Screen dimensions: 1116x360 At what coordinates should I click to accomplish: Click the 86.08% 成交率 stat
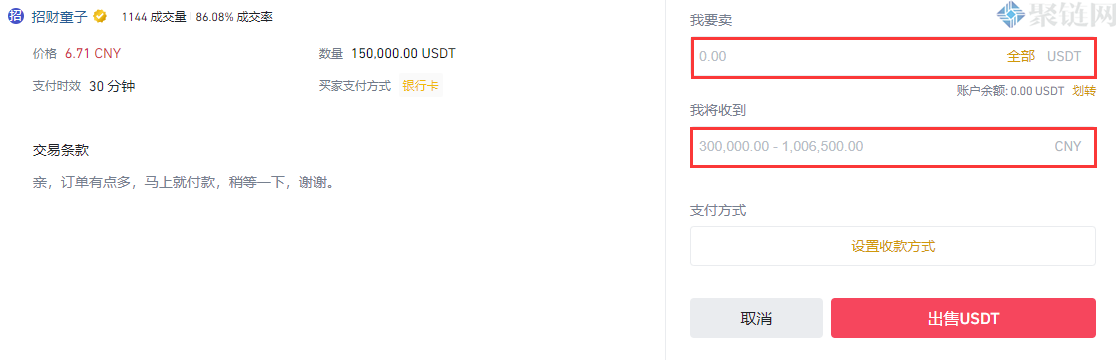click(x=233, y=16)
